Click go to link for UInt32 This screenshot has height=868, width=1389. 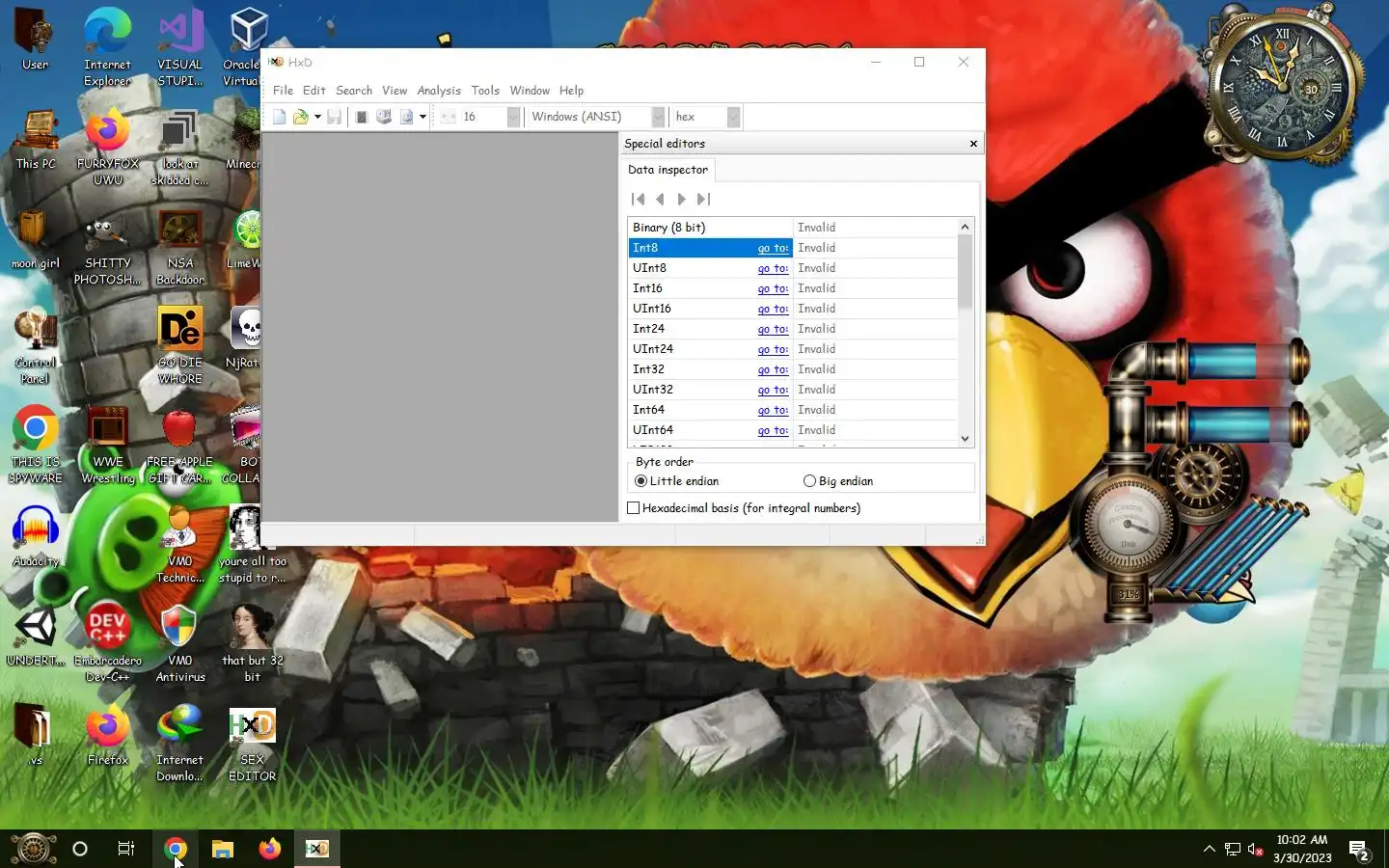[x=773, y=390]
